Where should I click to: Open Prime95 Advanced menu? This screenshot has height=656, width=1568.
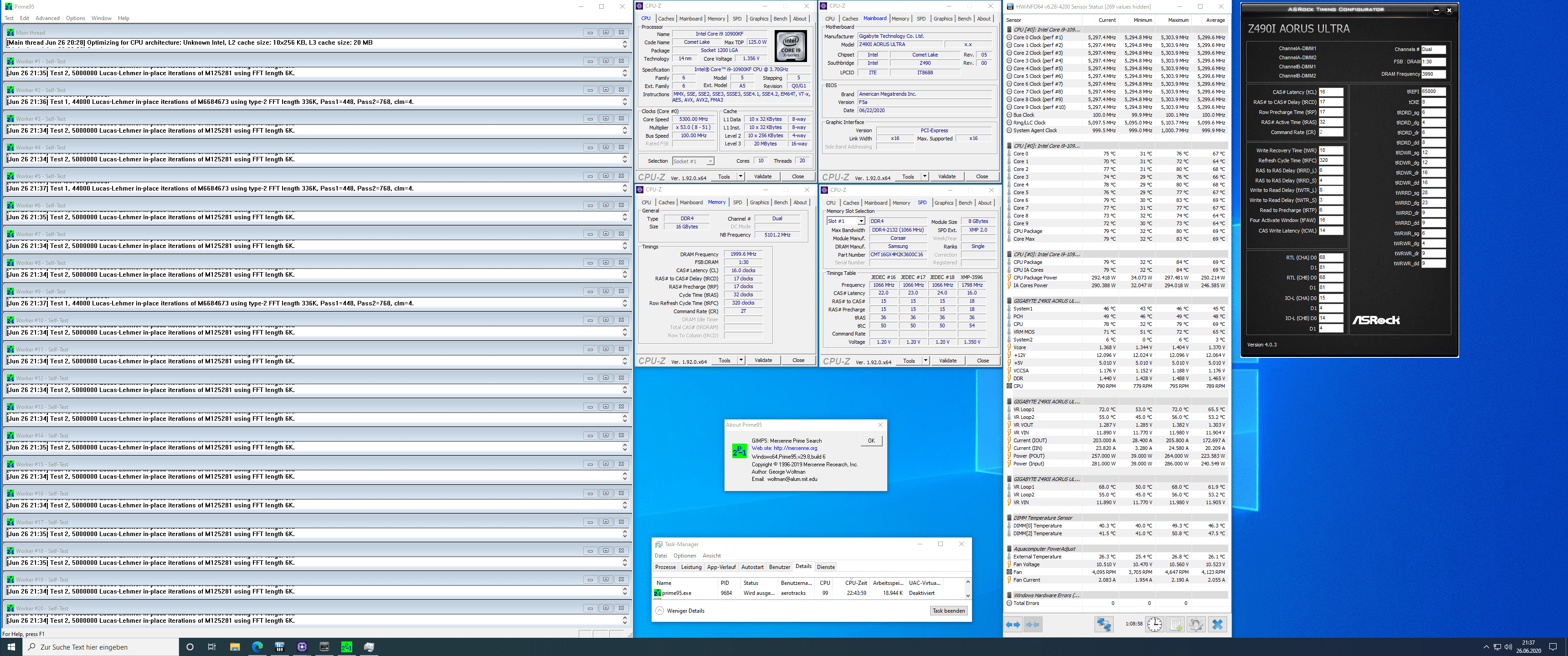pyautogui.click(x=47, y=18)
